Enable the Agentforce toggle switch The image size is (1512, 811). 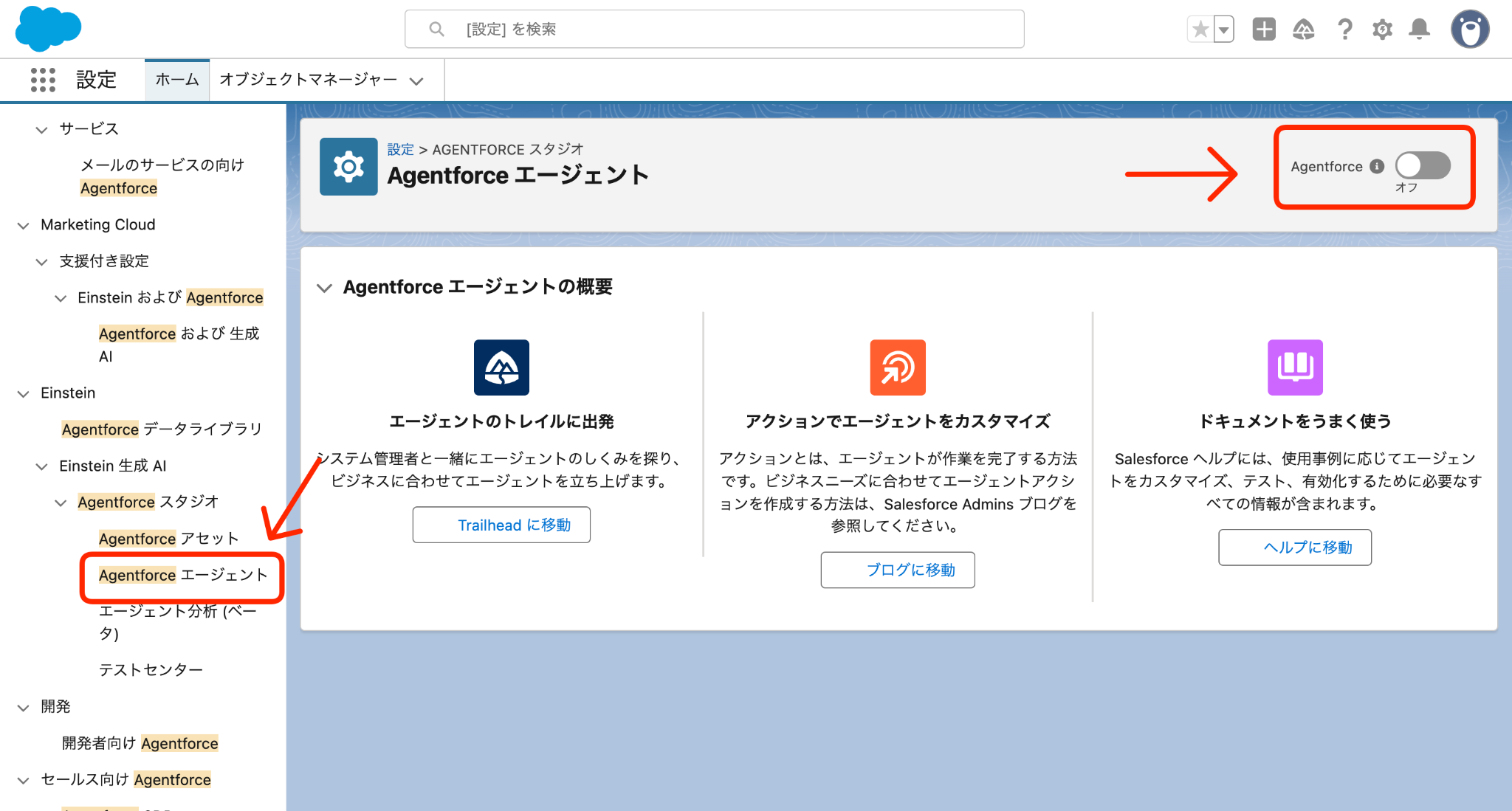[x=1423, y=166]
